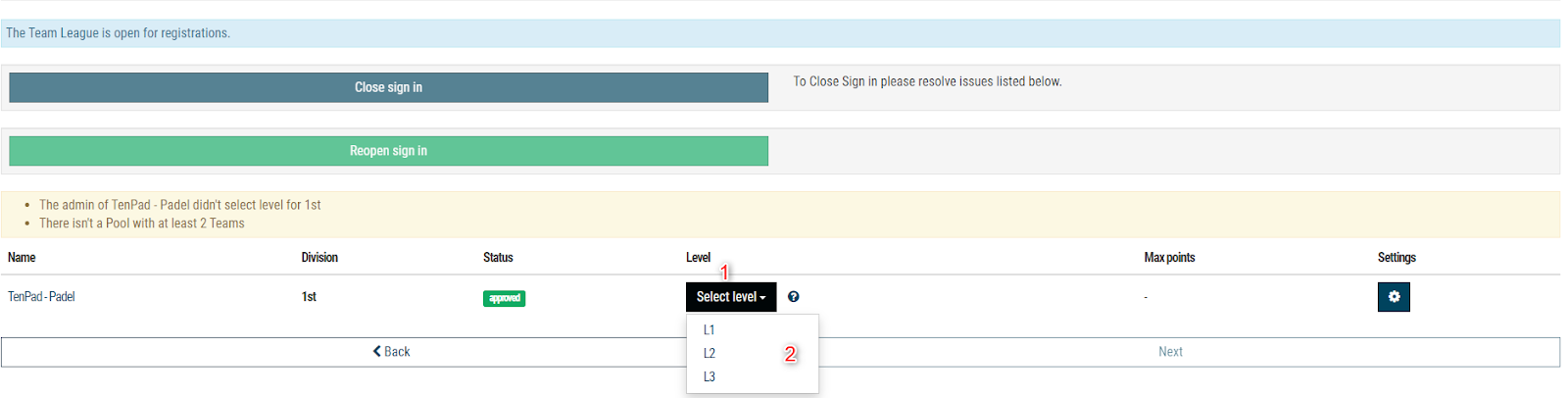Screen dimensions: 1568x398
Task: Click the Close sign in button
Action: tap(388, 87)
